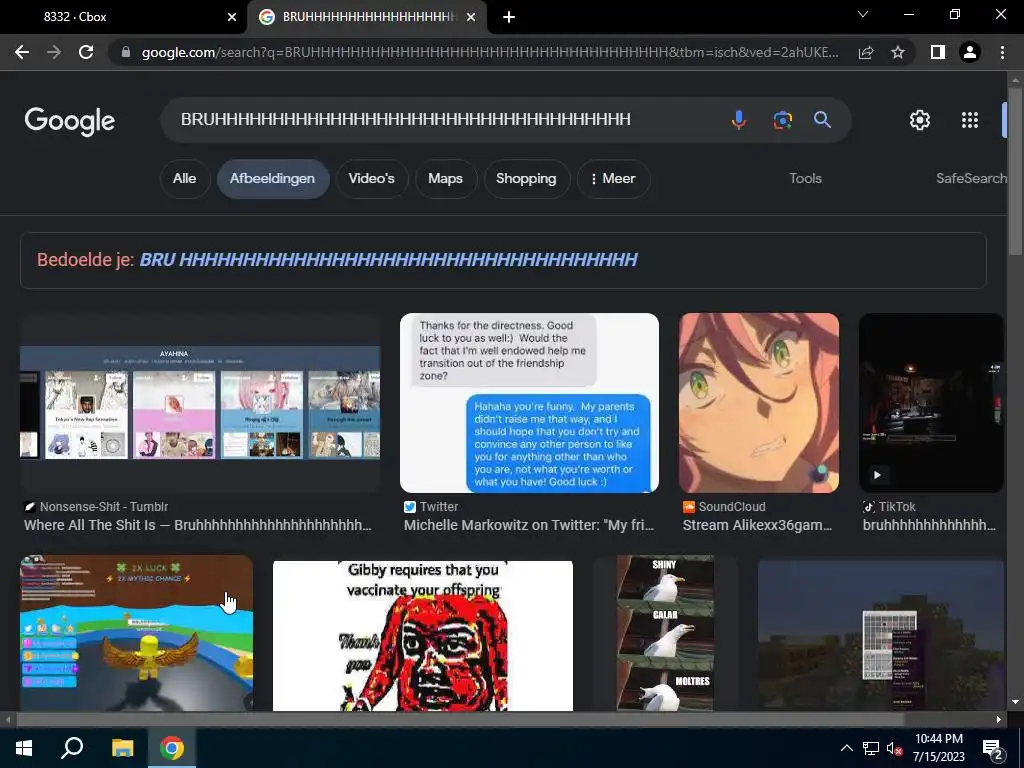
Task: Open the Maps results tab
Action: coord(445,178)
